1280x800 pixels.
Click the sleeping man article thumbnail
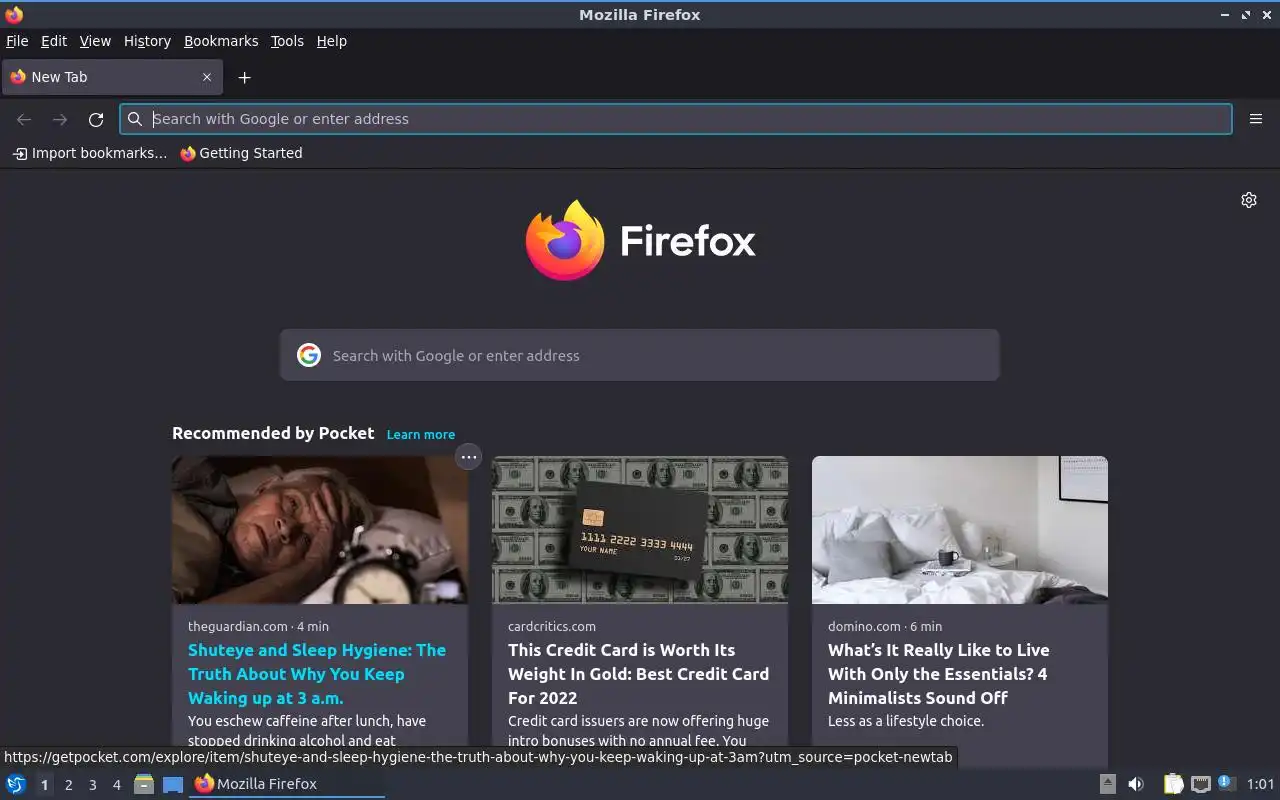coord(320,530)
